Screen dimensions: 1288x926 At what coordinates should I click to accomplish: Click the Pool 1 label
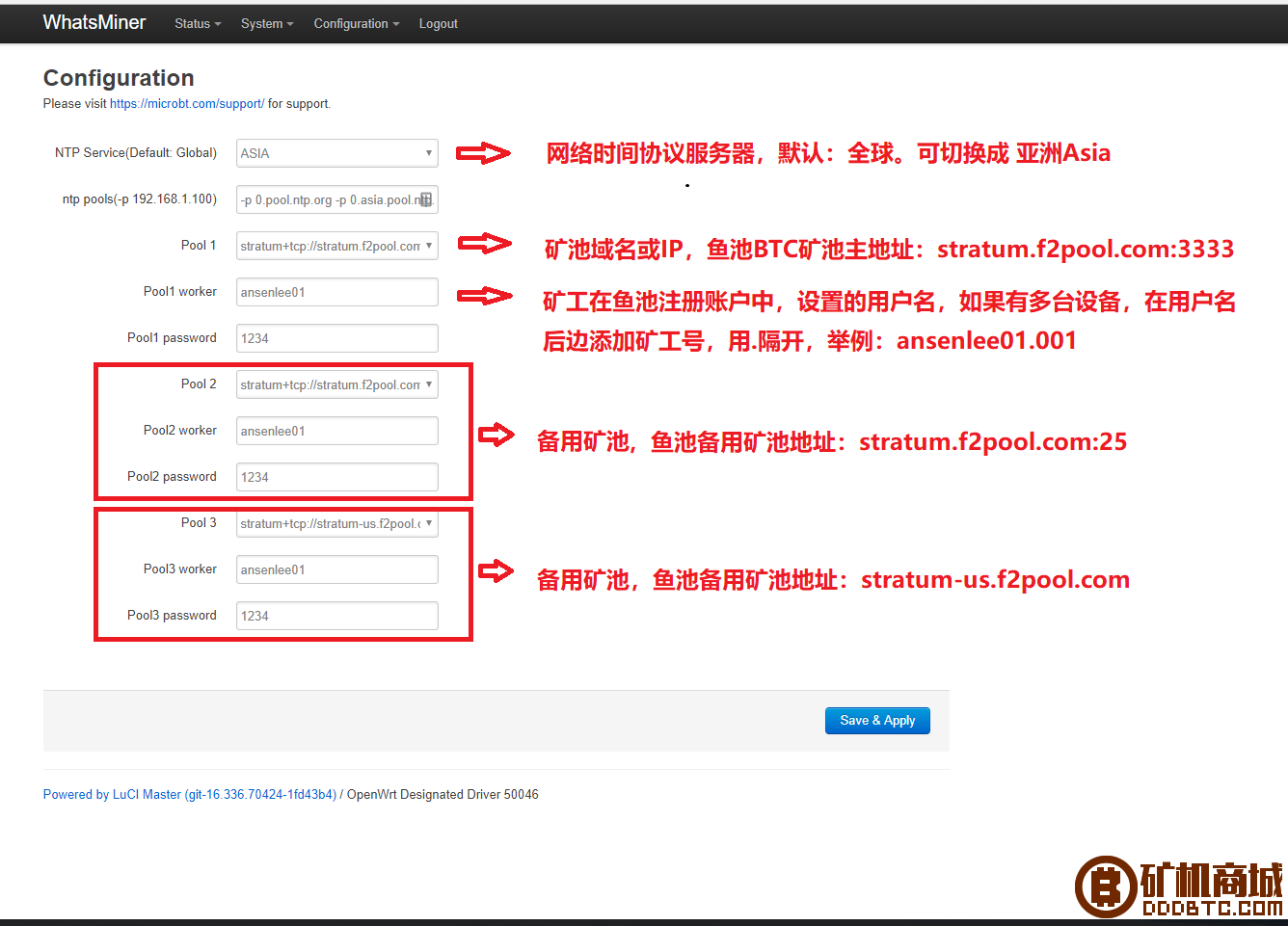(199, 245)
